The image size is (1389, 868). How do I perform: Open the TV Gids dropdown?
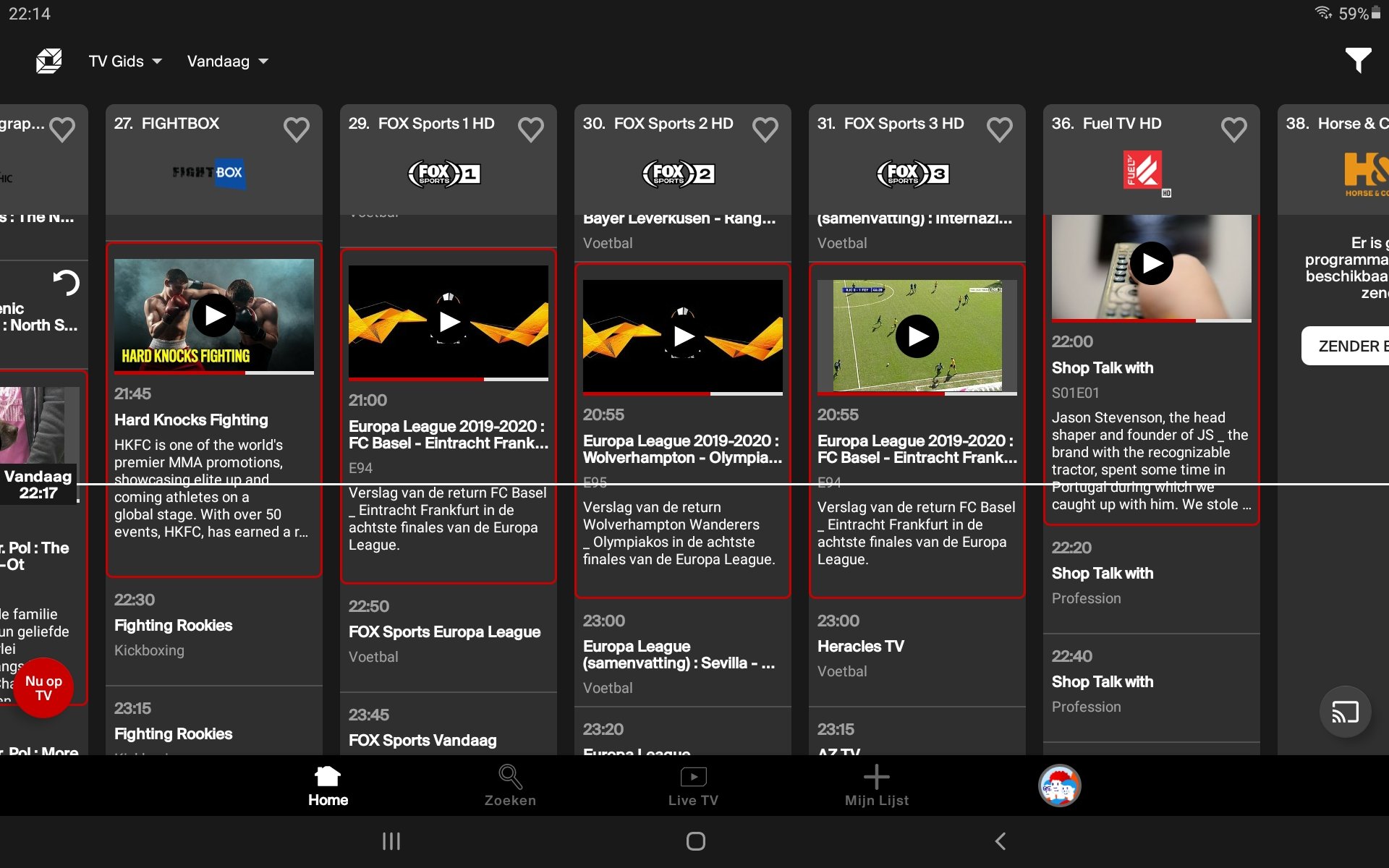pyautogui.click(x=125, y=61)
